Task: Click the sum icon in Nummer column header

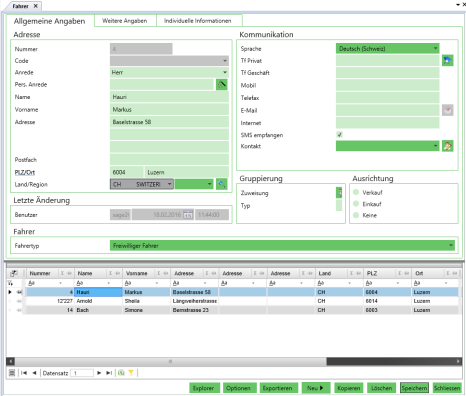Action: [62, 273]
